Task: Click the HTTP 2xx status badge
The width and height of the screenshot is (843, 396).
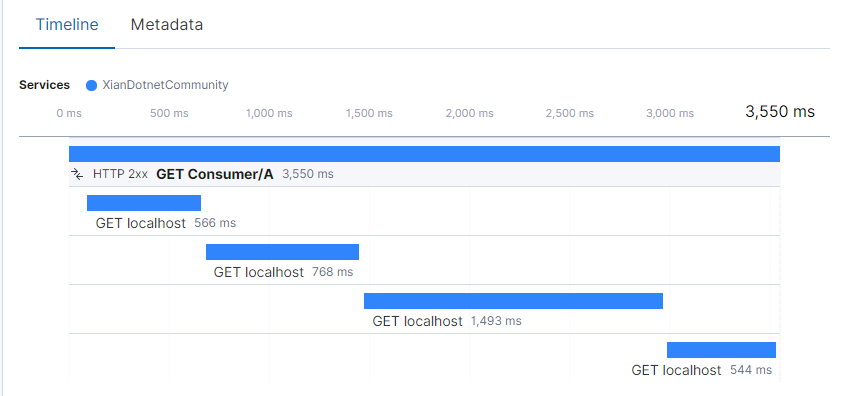Action: pos(120,174)
